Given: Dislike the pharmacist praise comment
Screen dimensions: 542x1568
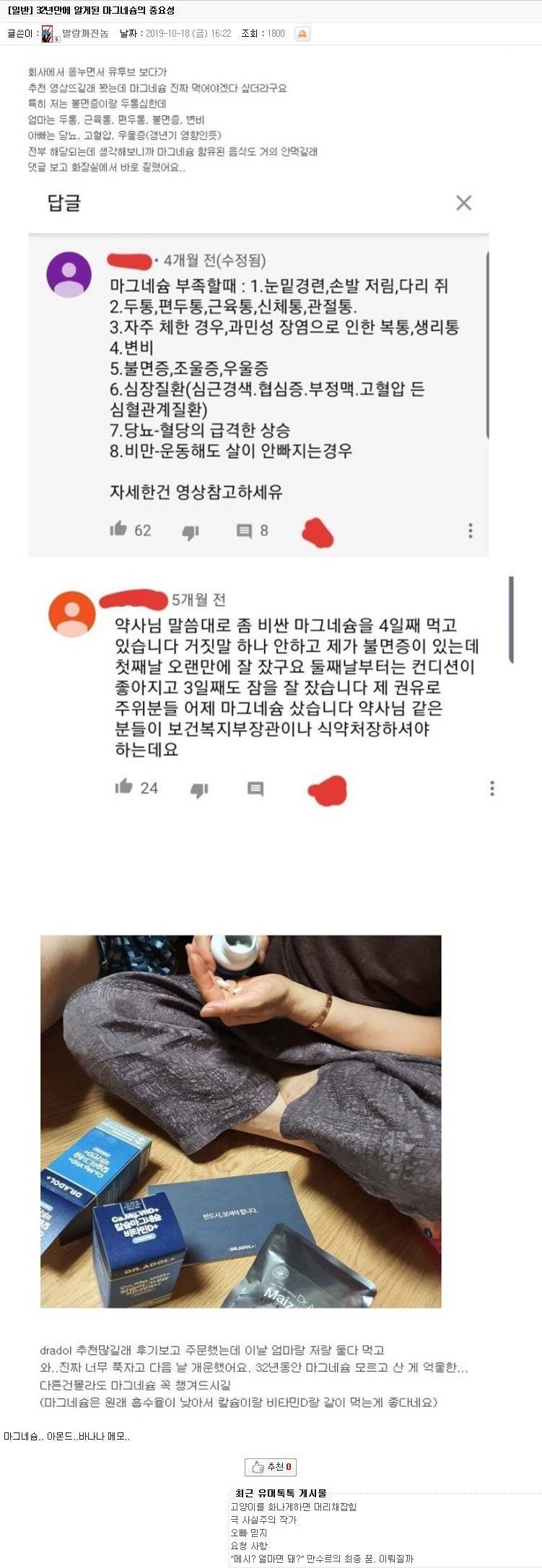Looking at the screenshot, I should tap(199, 790).
